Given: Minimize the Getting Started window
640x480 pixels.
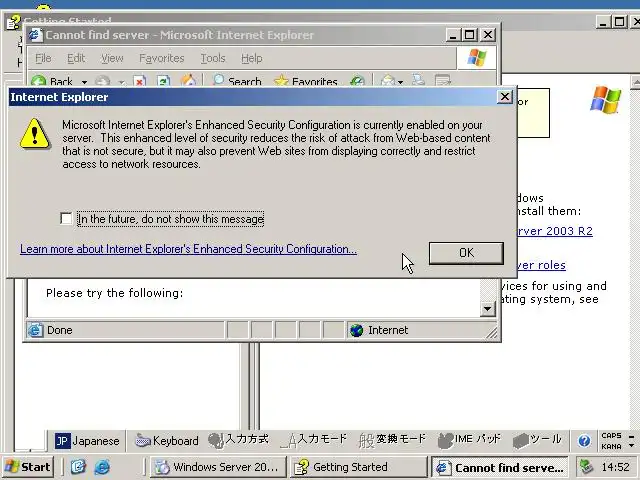Looking at the screenshot, I should 603,22.
